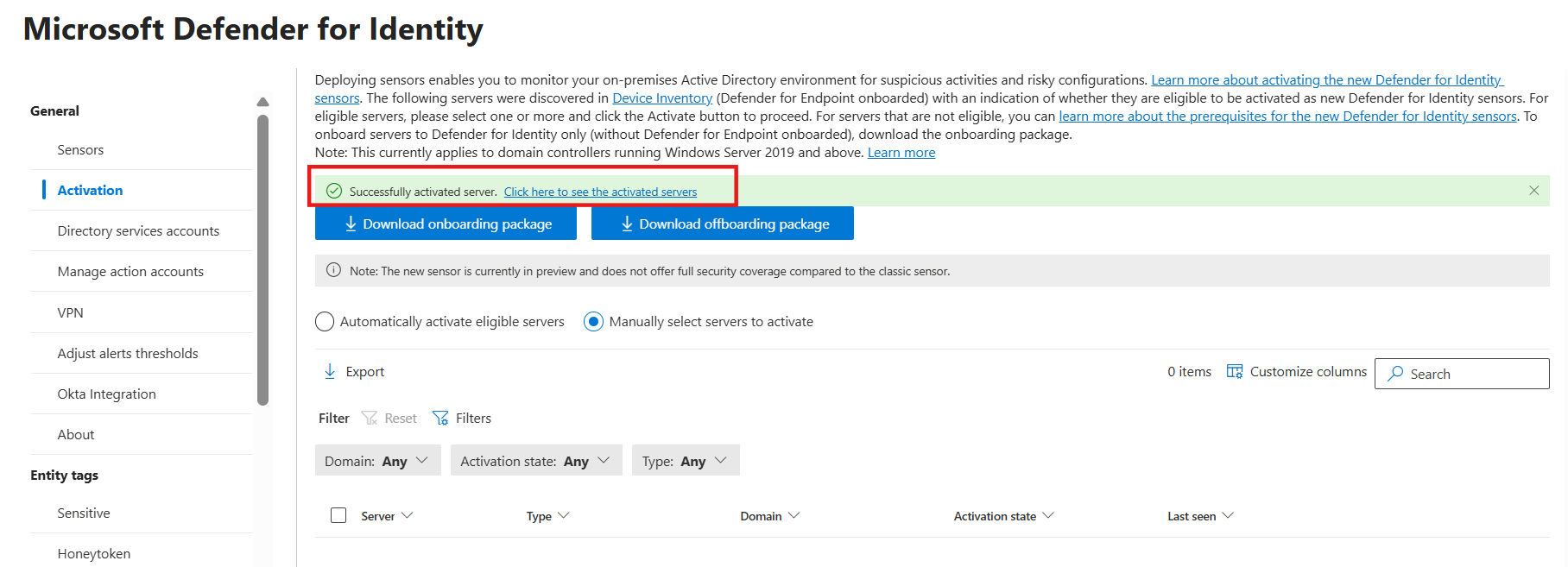1568x567 pixels.
Task: Click the info icon beside preview note
Action: coord(333,270)
